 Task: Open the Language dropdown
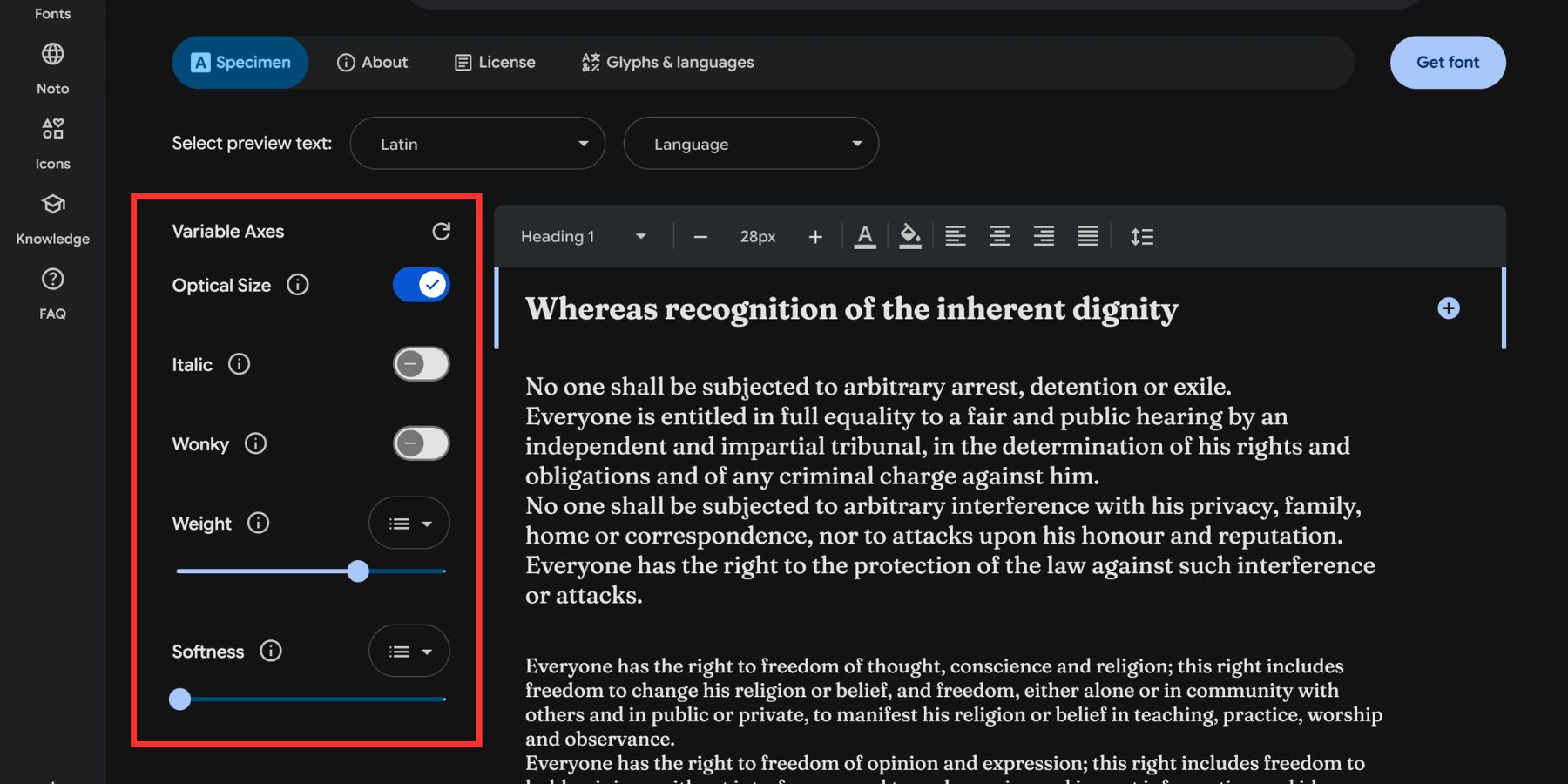(751, 144)
